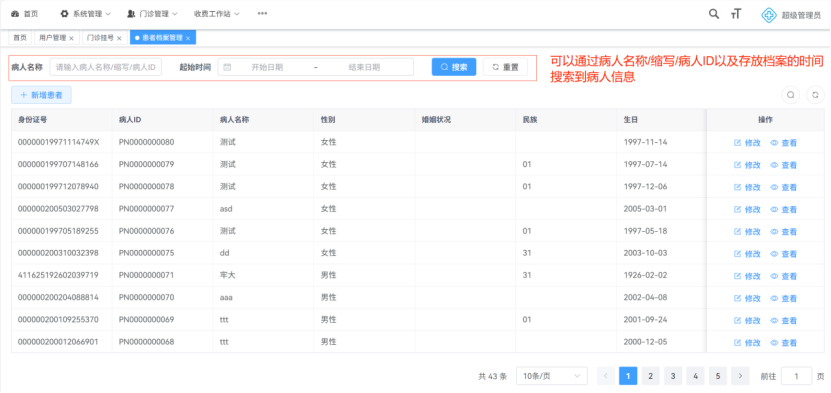
Task: View patient PN0000000071 via 查看
Action: [784, 276]
